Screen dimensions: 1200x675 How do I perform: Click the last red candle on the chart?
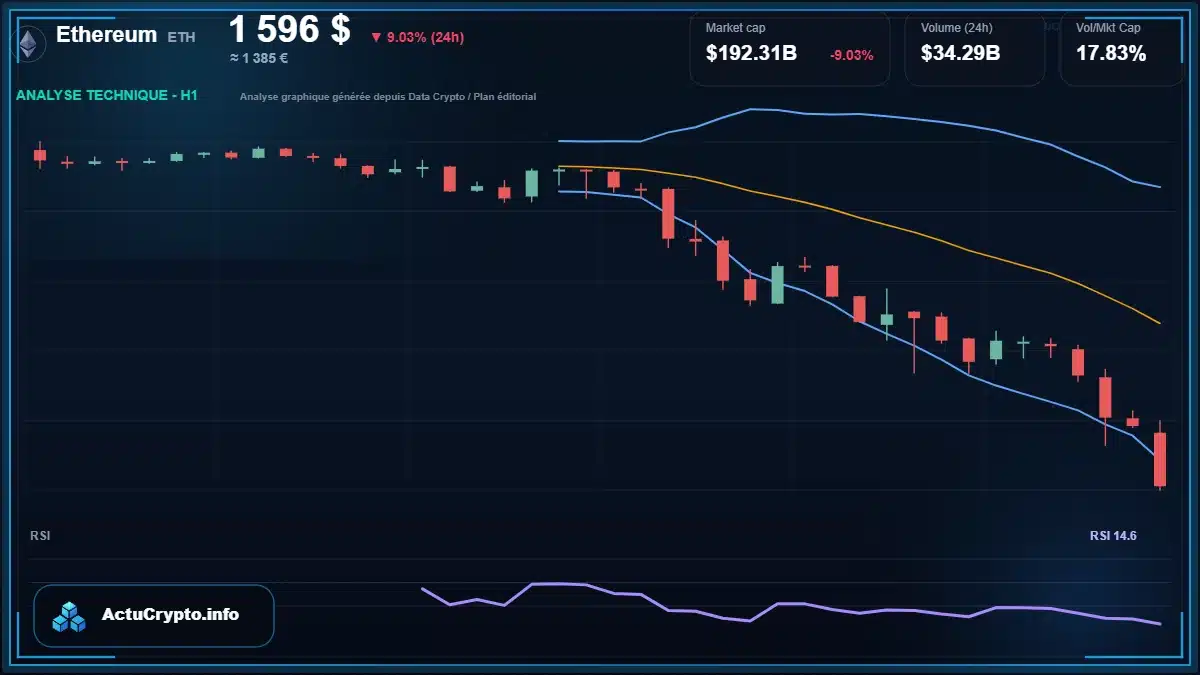(x=1160, y=459)
